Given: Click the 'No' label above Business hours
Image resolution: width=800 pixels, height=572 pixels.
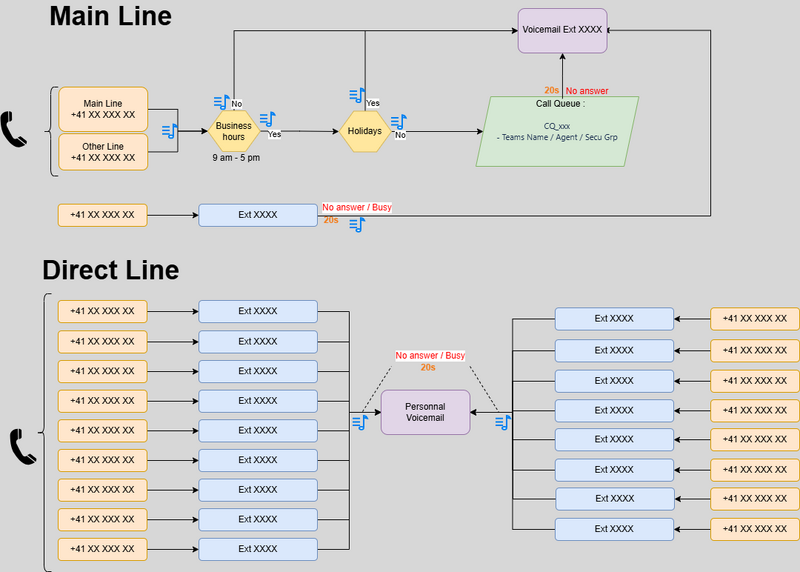Looking at the screenshot, I should click(237, 104).
